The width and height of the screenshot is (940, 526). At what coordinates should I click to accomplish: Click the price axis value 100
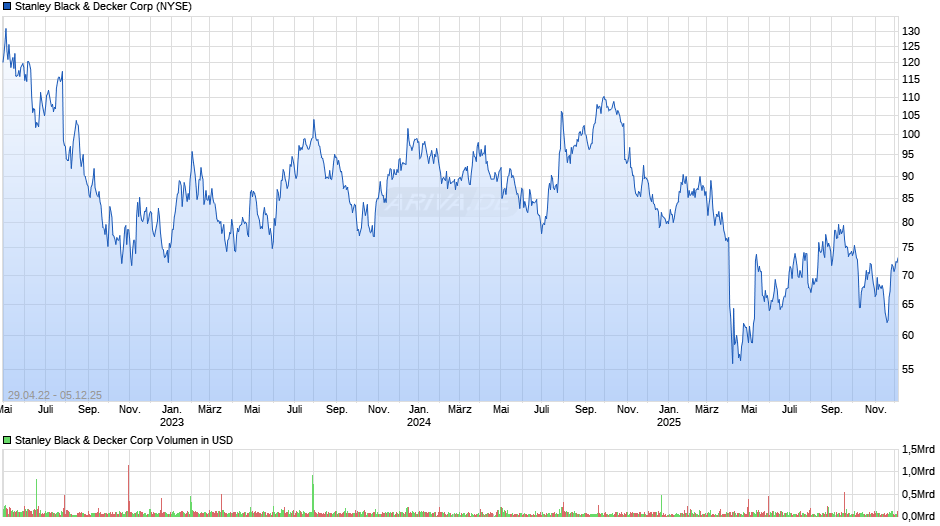click(x=911, y=134)
